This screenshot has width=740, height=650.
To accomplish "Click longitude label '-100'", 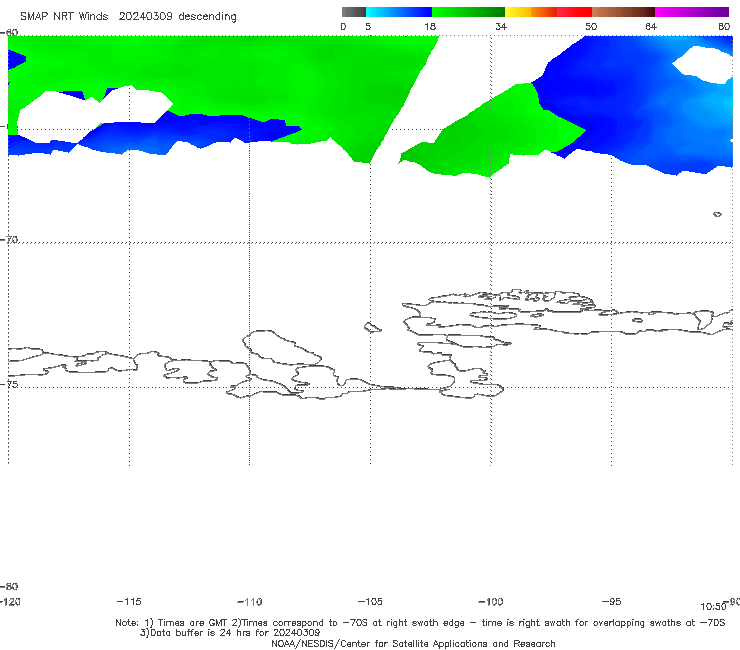I will [x=491, y=602].
